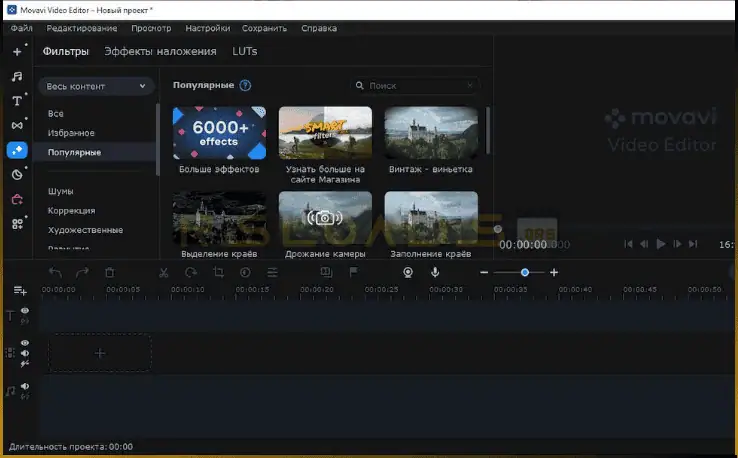The image size is (738, 458).
Task: Open the Просмотр menu
Action: pyautogui.click(x=151, y=28)
